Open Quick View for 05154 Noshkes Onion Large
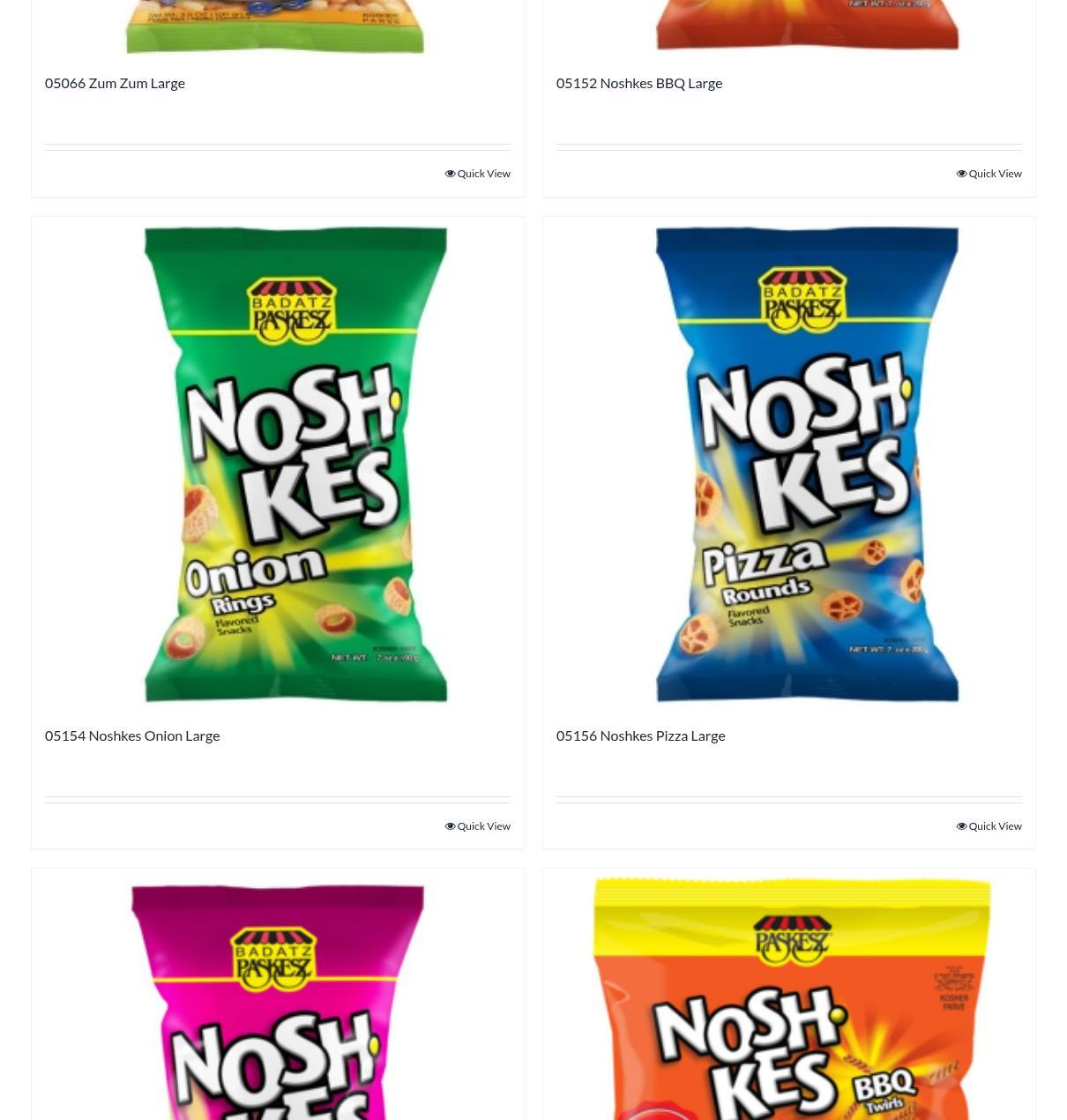This screenshot has height=1120, width=1067. coord(477,826)
